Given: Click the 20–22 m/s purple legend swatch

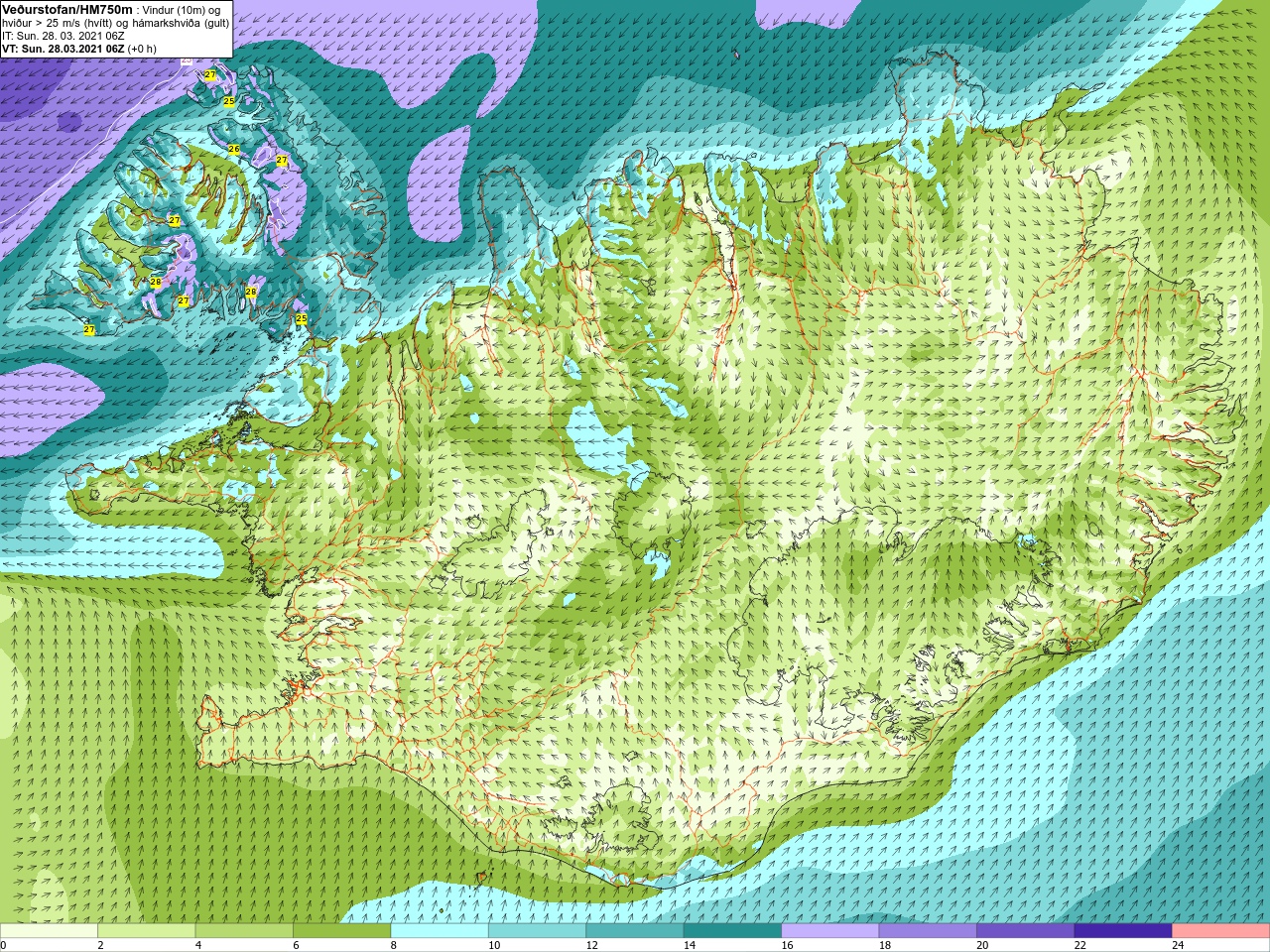Looking at the screenshot, I should (x=1026, y=931).
